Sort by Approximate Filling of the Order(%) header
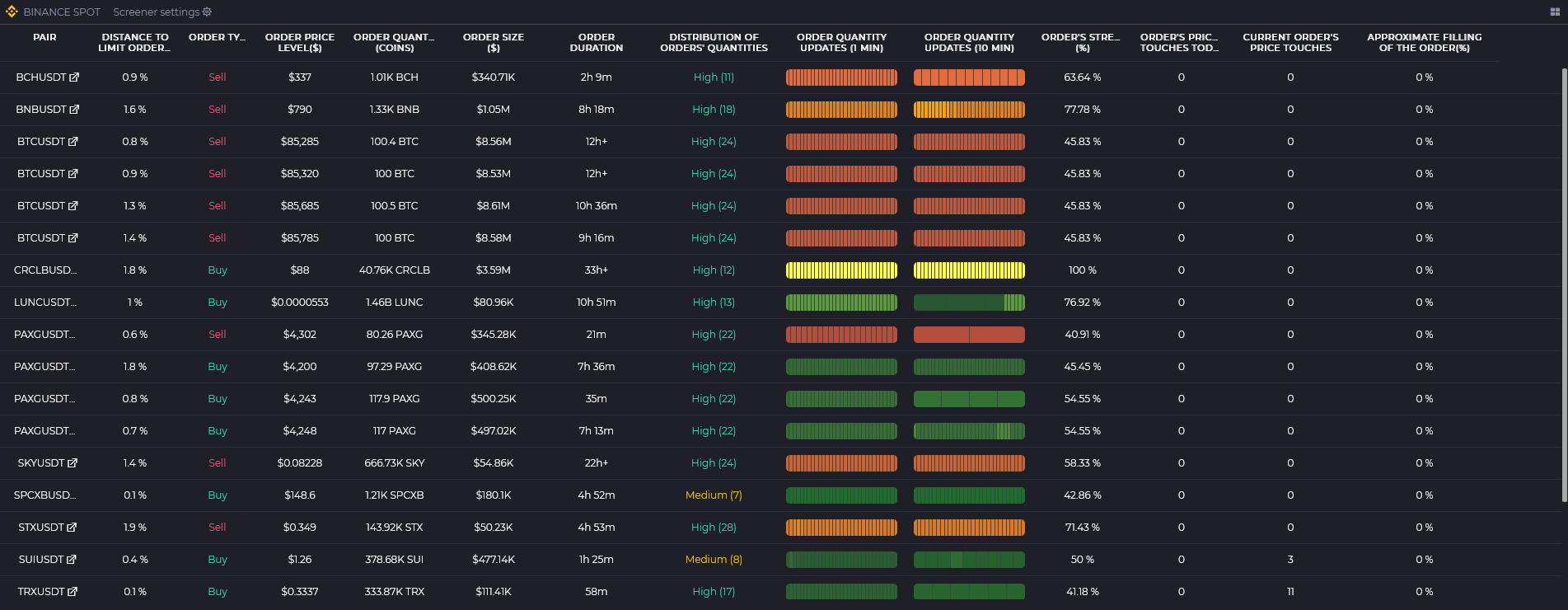The height and width of the screenshot is (610, 1568). (1424, 42)
